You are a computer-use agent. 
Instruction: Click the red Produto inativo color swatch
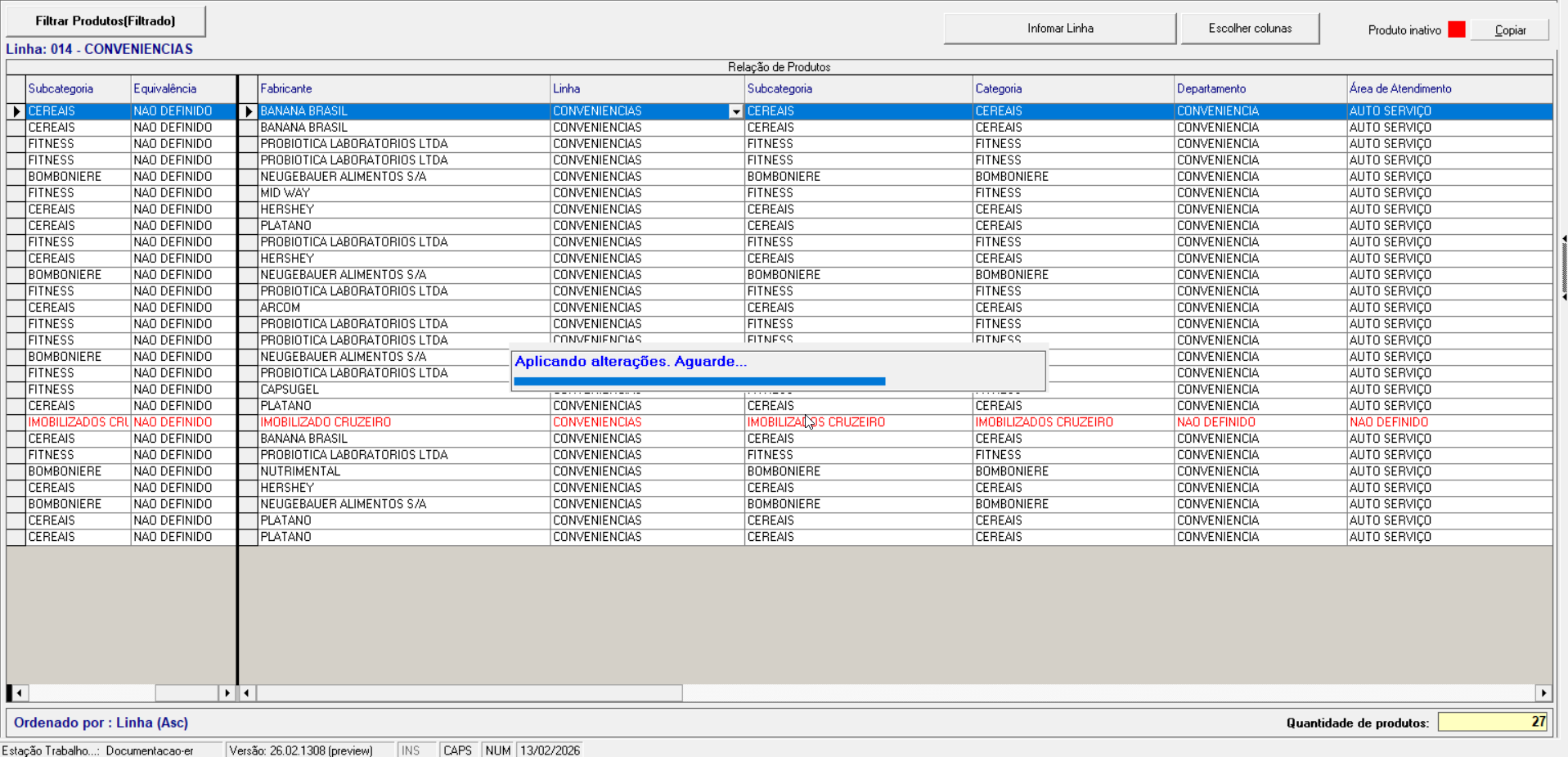click(x=1456, y=29)
